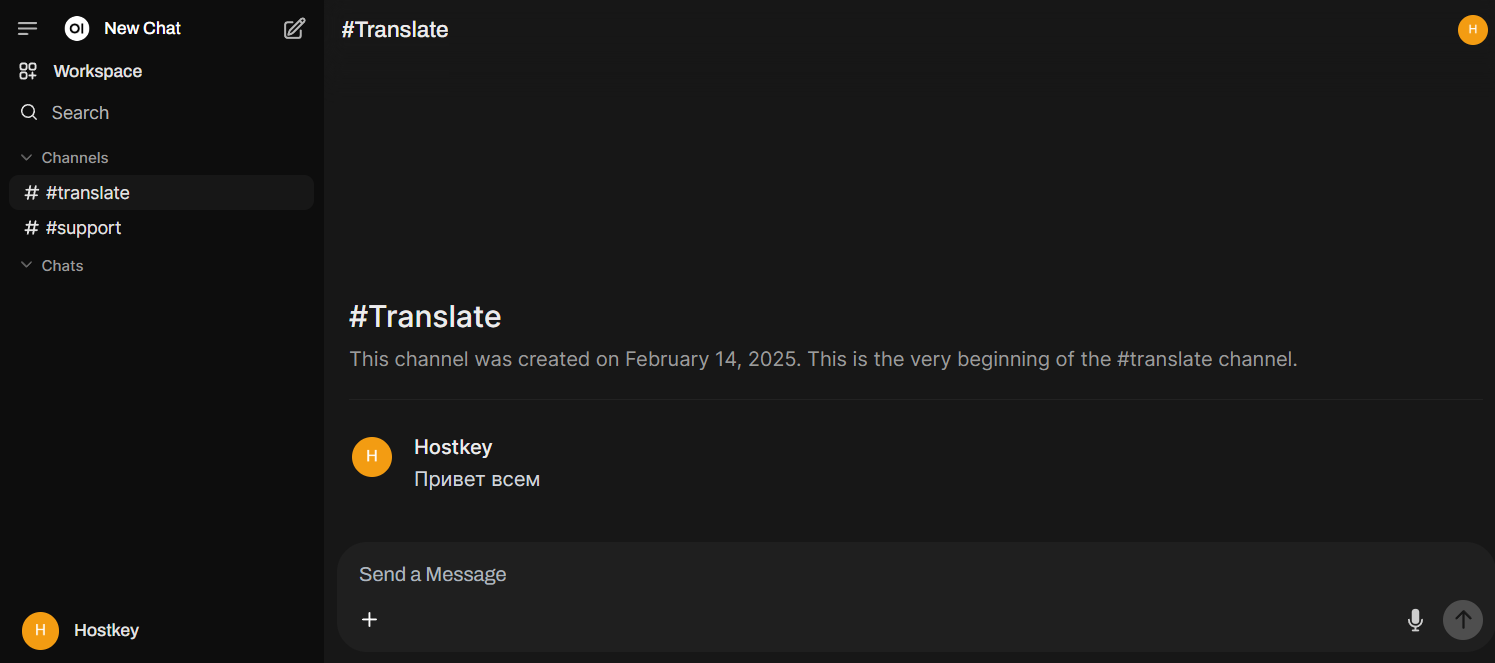Click the Workspace grid icon
The image size is (1495, 663).
(28, 71)
